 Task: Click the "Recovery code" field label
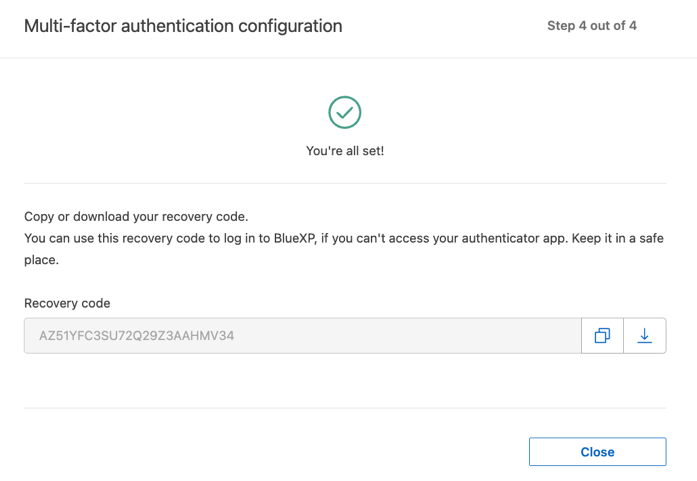67,303
